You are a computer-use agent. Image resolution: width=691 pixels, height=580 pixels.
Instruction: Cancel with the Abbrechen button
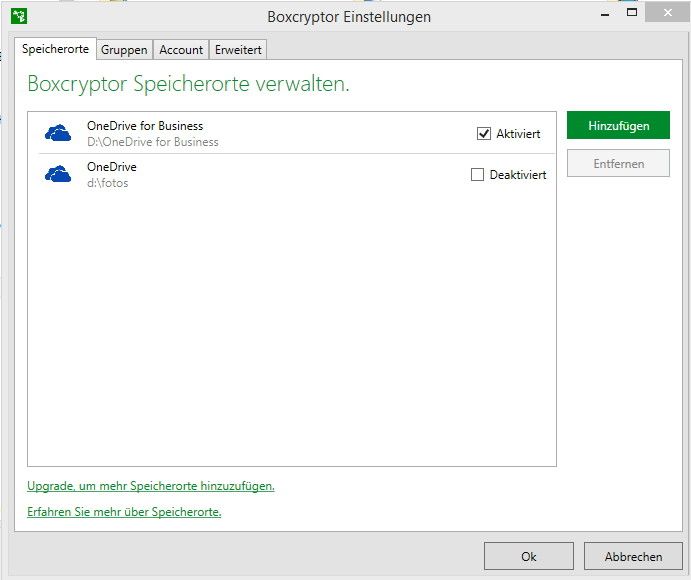coord(633,557)
